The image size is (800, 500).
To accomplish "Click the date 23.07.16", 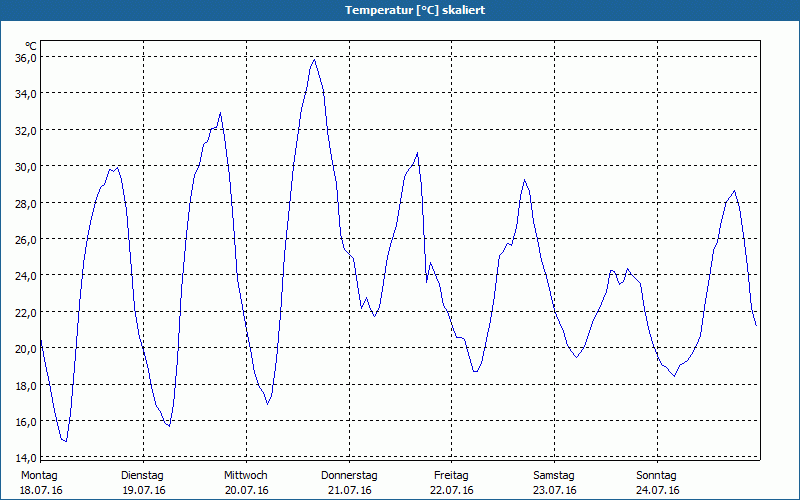I will tap(555, 490).
